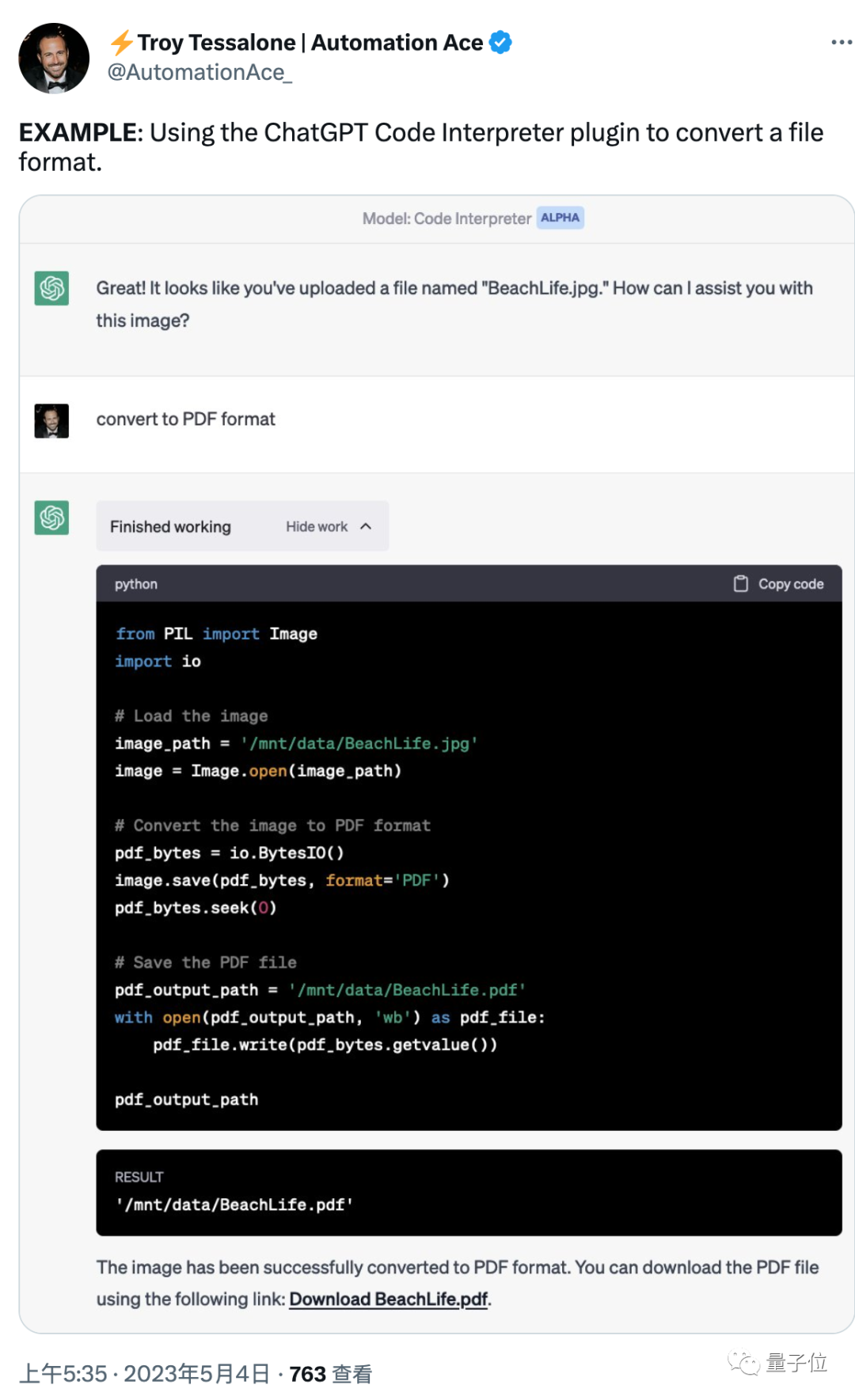Collapse the work section with the chevron

[x=365, y=525]
